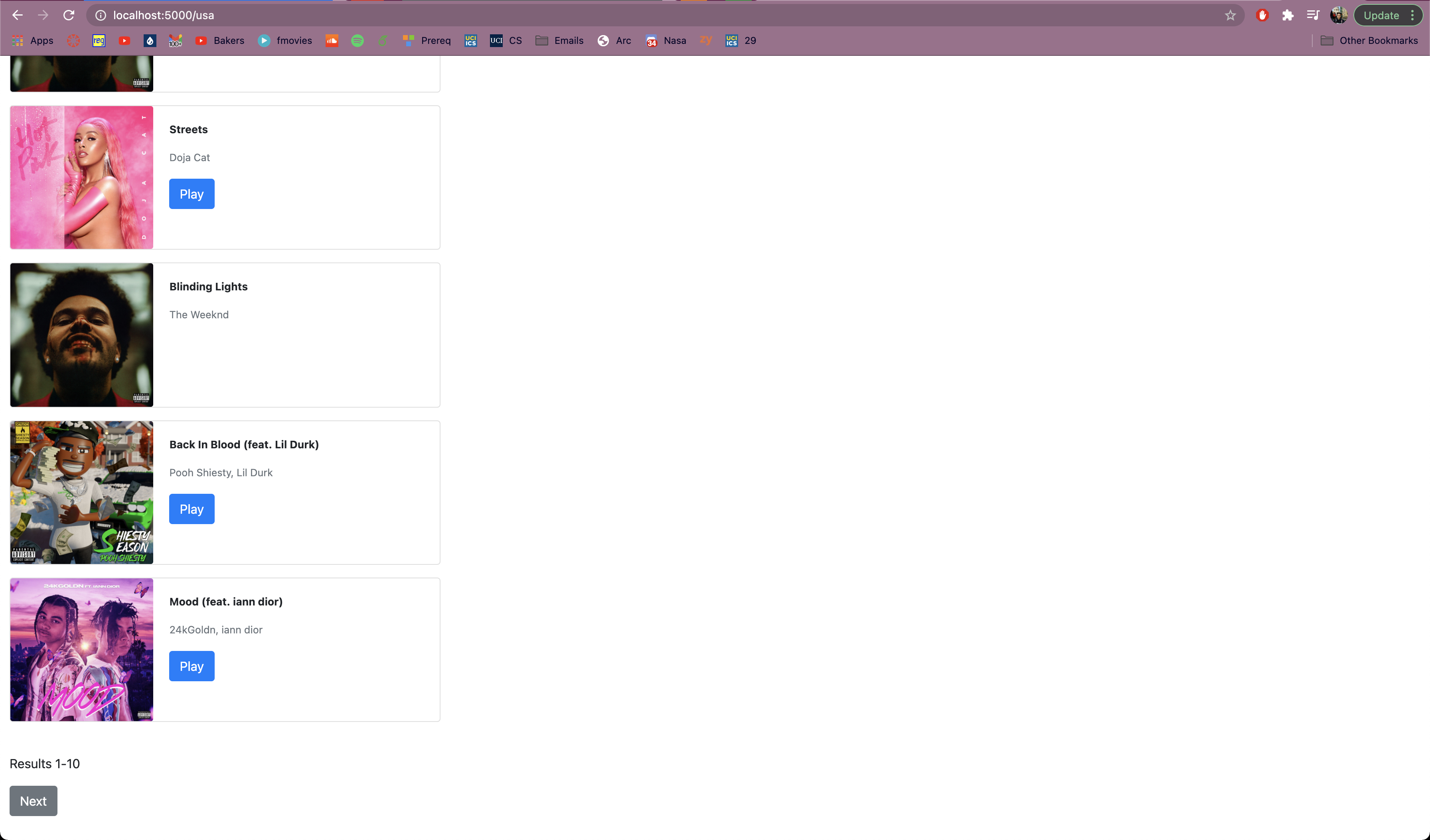This screenshot has height=840, width=1430.
Task: Click the Back In Blood album cover
Action: [82, 492]
